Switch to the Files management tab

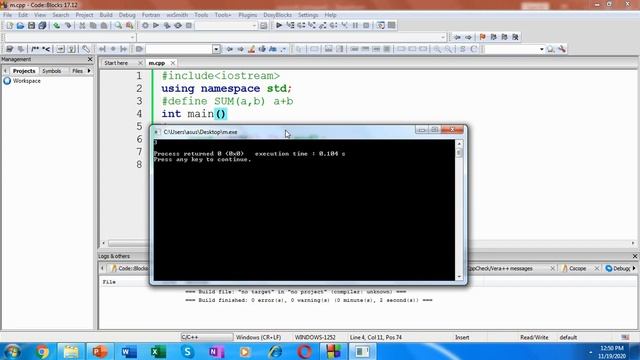click(x=77, y=71)
